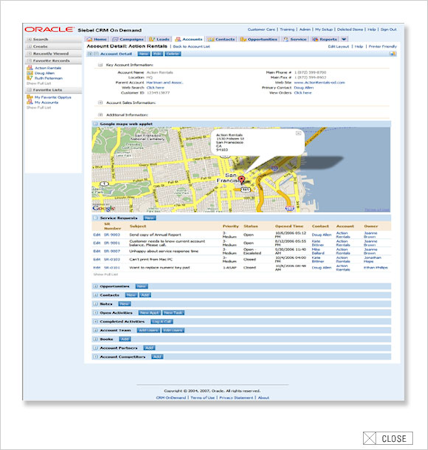Open Printer Friendly view
This screenshot has height=450, width=428.
[x=383, y=47]
